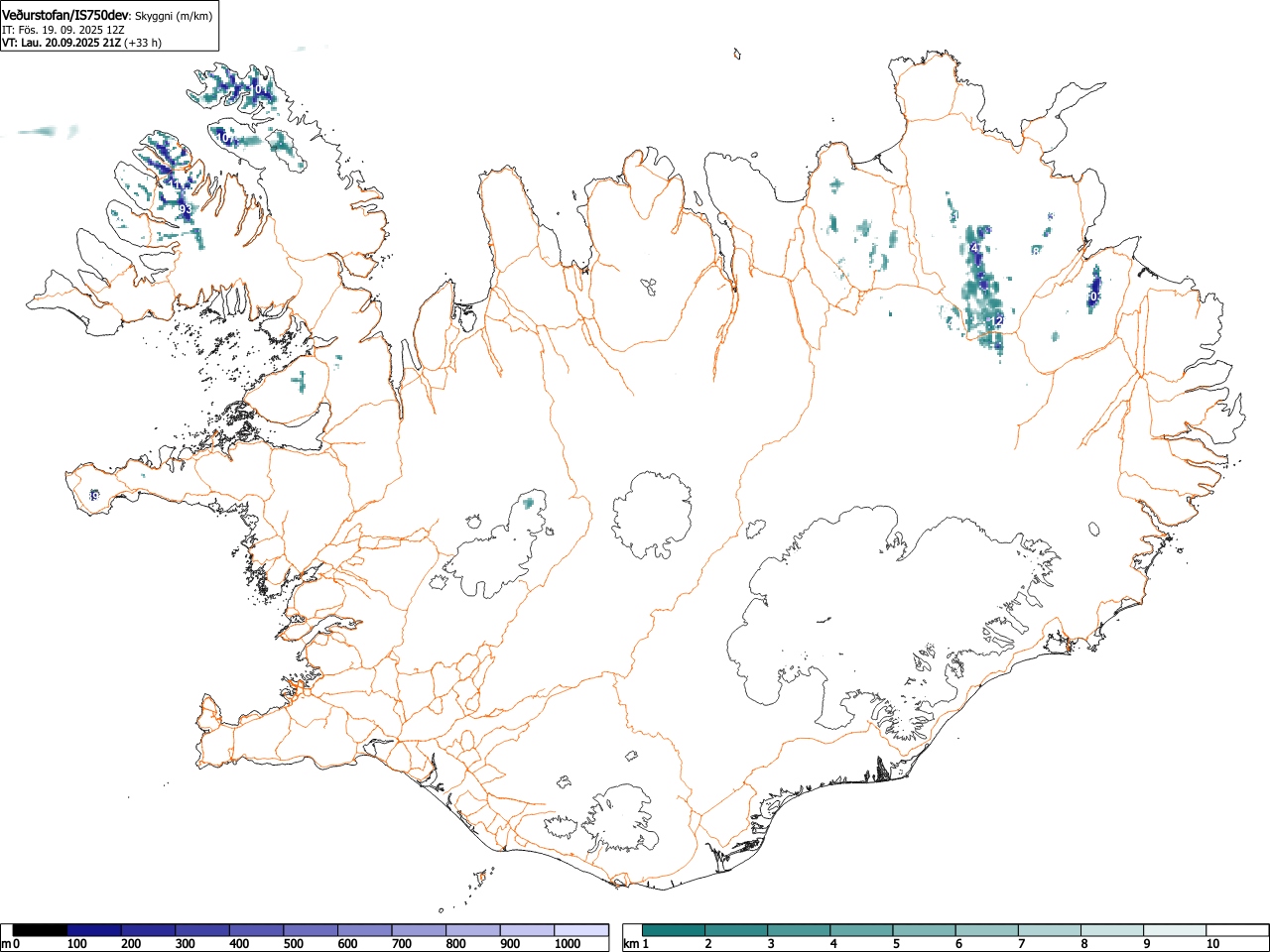1270x952 pixels.
Task: Click the '100' label on the metre scale
Action: [76, 944]
